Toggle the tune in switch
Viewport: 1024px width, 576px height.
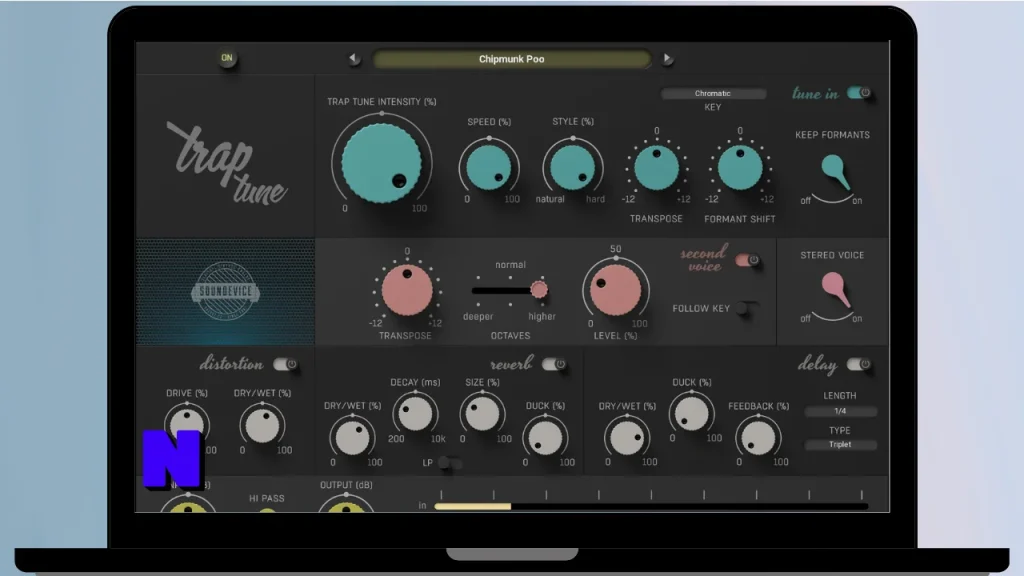[x=859, y=93]
